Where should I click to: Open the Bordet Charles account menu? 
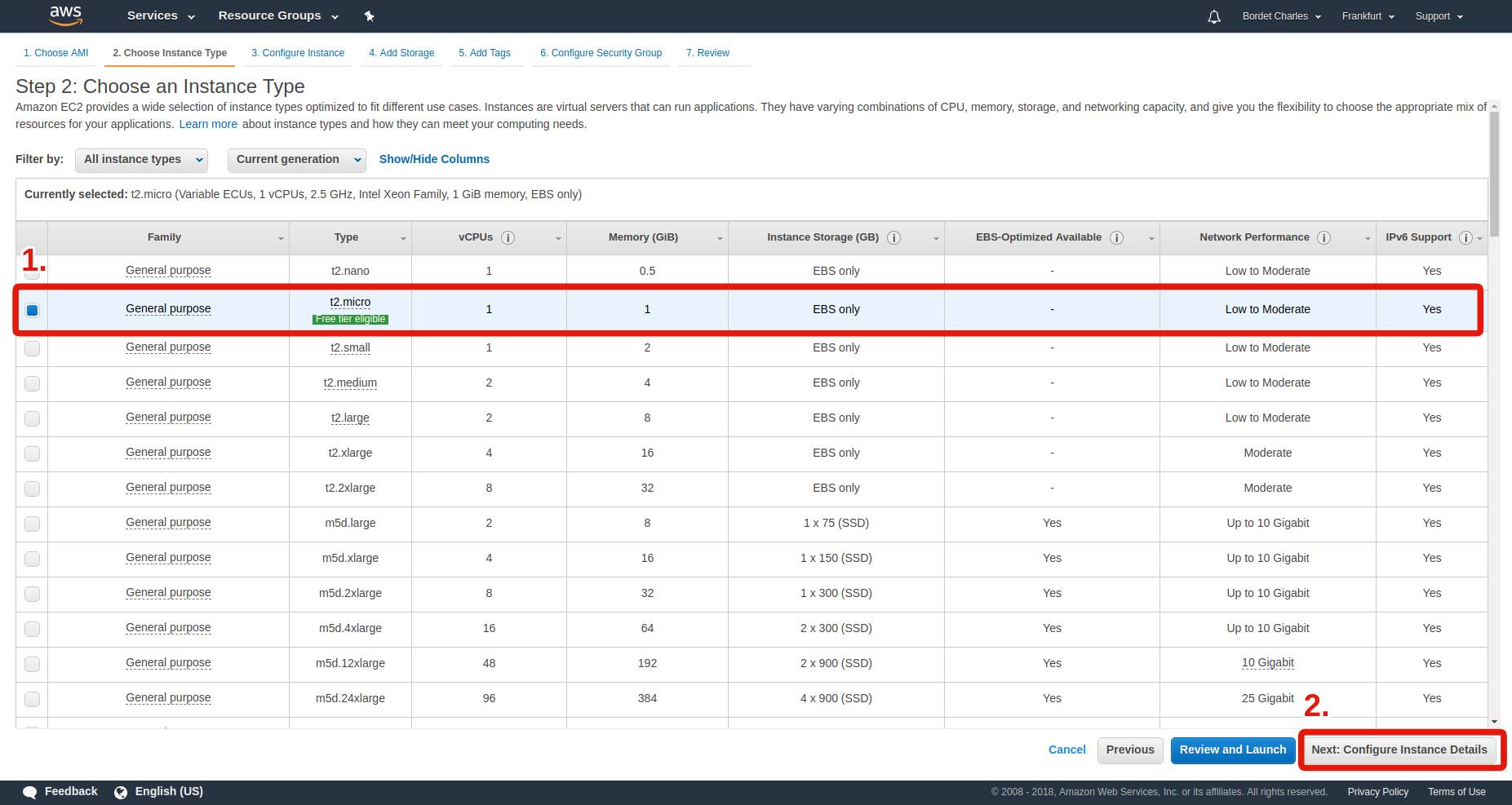(1281, 16)
